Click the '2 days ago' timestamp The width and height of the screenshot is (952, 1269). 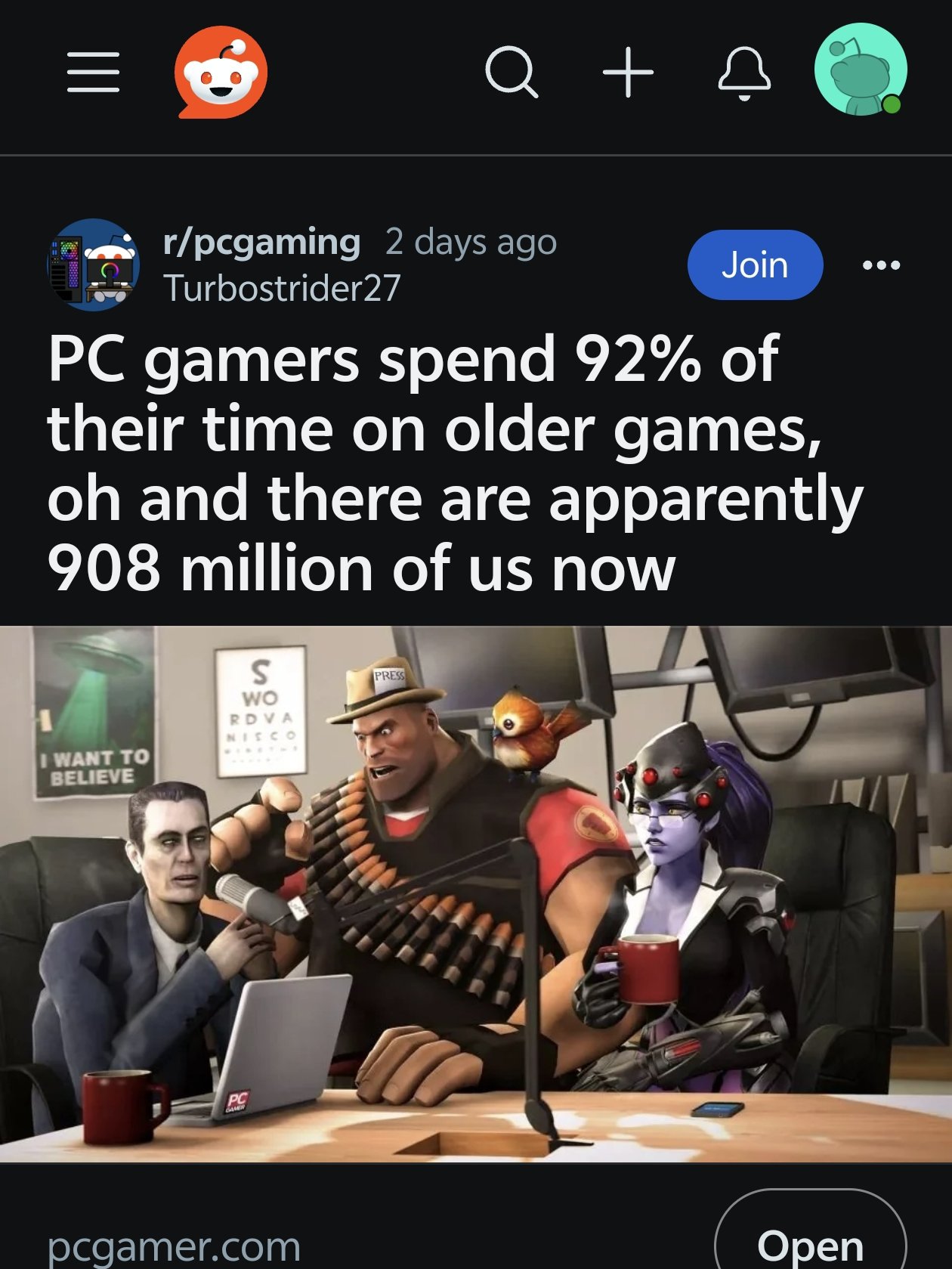click(471, 243)
